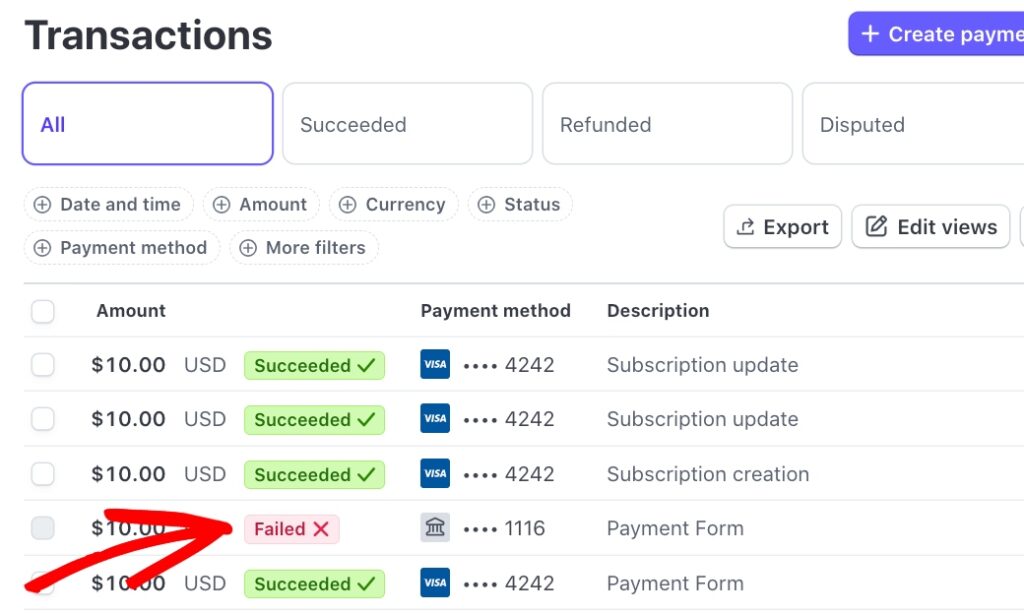The image size is (1024, 613).
Task: Click the Visa icon on Subscription creation row
Action: pos(435,474)
